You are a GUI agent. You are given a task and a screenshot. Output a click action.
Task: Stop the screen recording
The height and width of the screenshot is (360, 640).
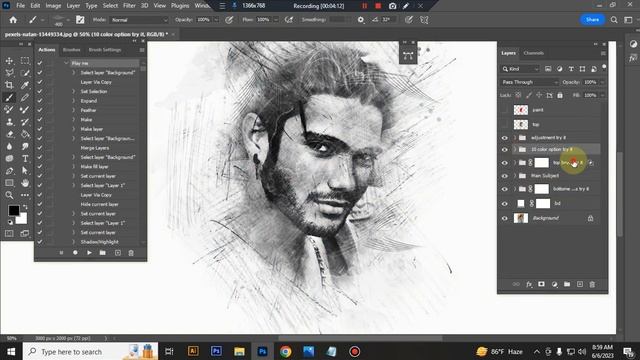point(378,6)
